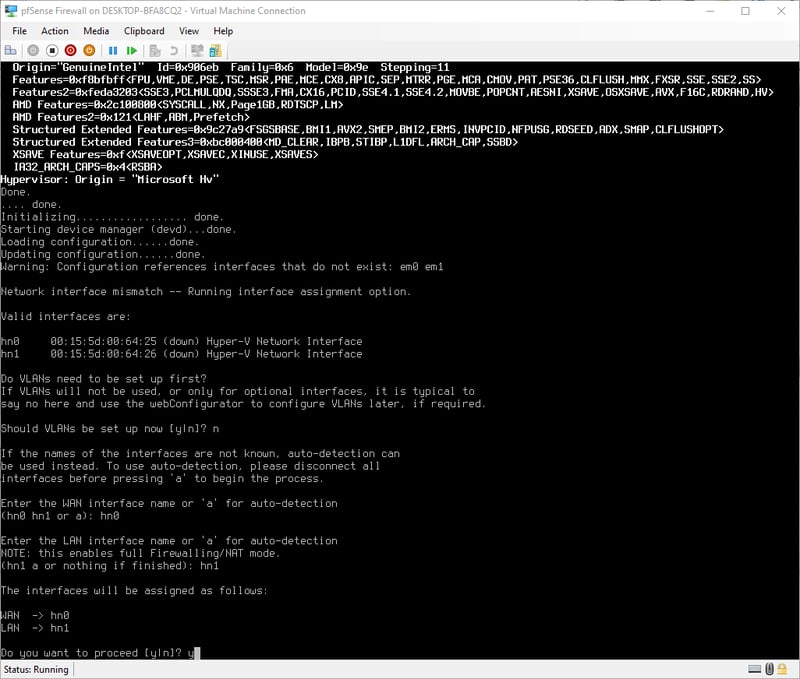Open the Action menu
Viewport: 800px width, 679px height.
[55, 31]
